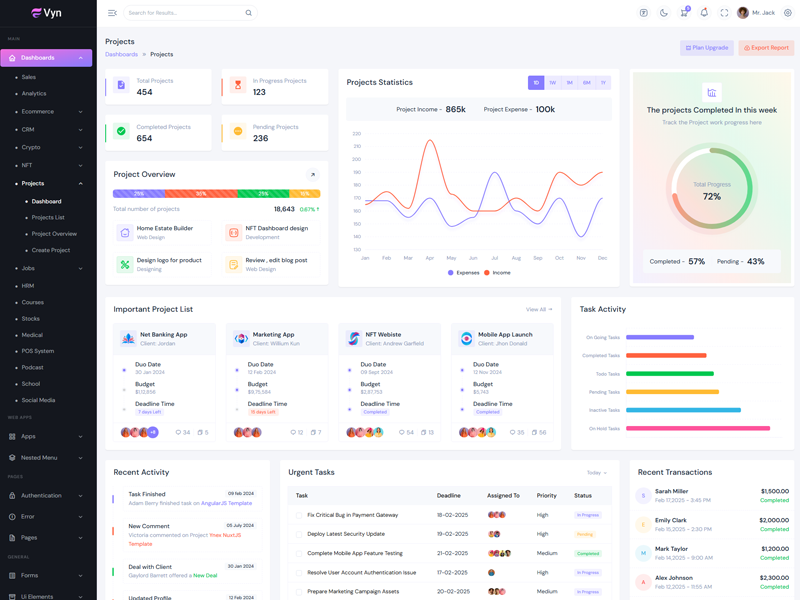This screenshot has width=800, height=600.
Task: Click the search magnifier icon
Action: pos(249,13)
